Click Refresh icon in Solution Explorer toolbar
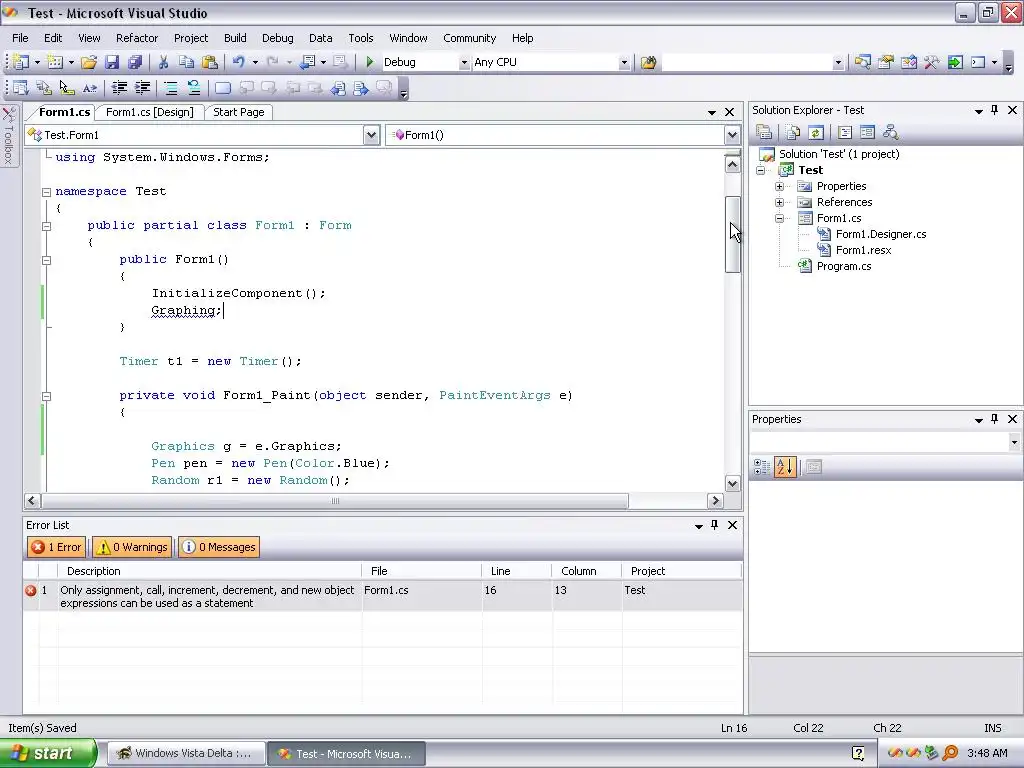1024x768 pixels. (816, 133)
